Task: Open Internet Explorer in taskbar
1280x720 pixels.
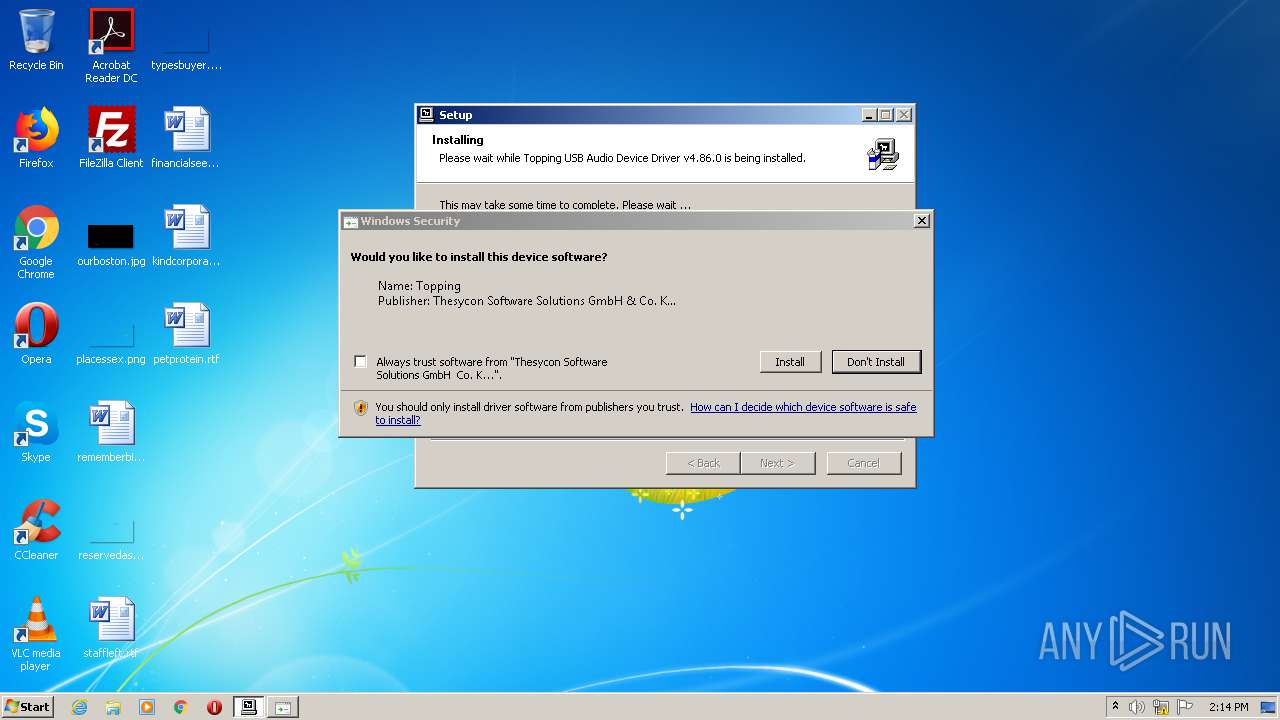Action: (x=79, y=707)
